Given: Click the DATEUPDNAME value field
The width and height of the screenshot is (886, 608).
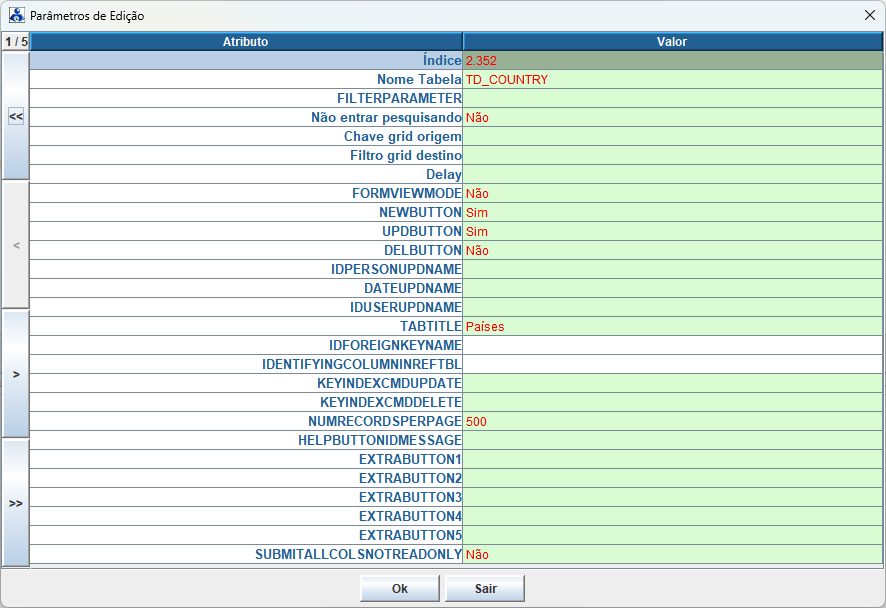Looking at the screenshot, I should click(672, 288).
